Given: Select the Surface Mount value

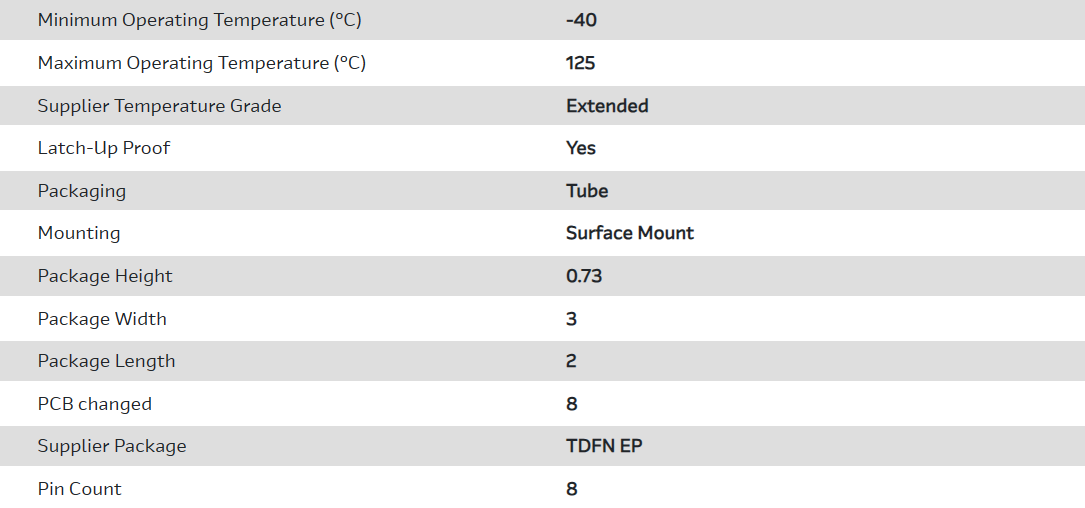Looking at the screenshot, I should point(629,233).
